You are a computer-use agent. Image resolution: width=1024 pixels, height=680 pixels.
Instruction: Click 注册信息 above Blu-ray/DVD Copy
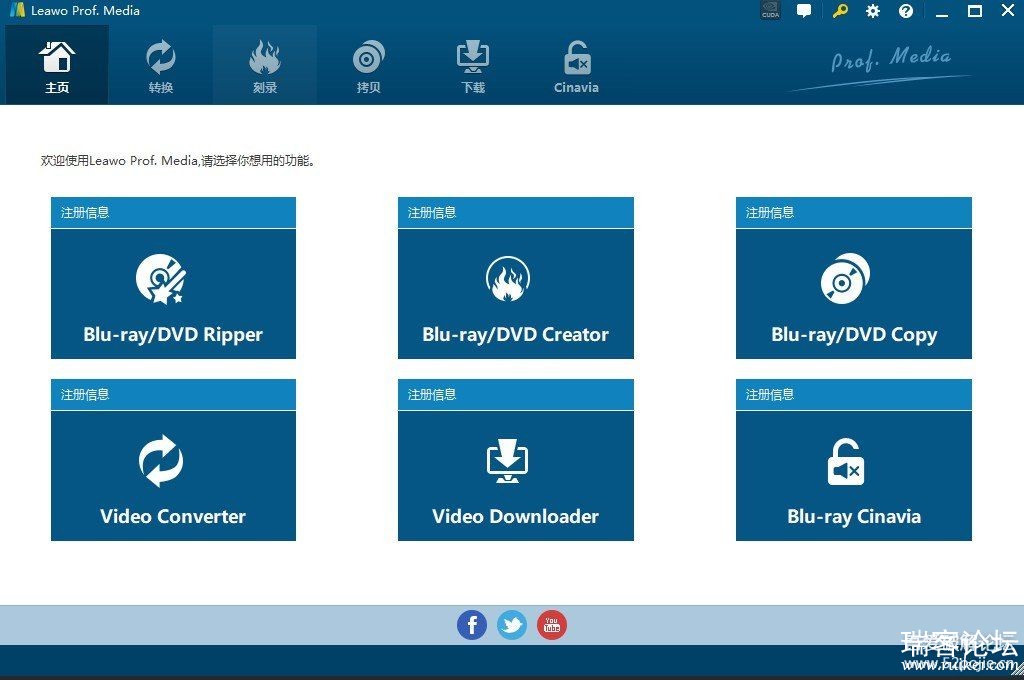tap(770, 212)
